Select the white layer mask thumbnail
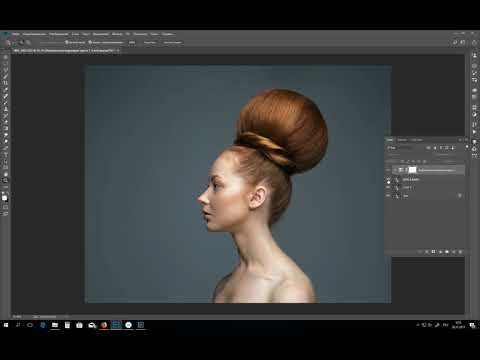The width and height of the screenshot is (480, 360). [413, 170]
